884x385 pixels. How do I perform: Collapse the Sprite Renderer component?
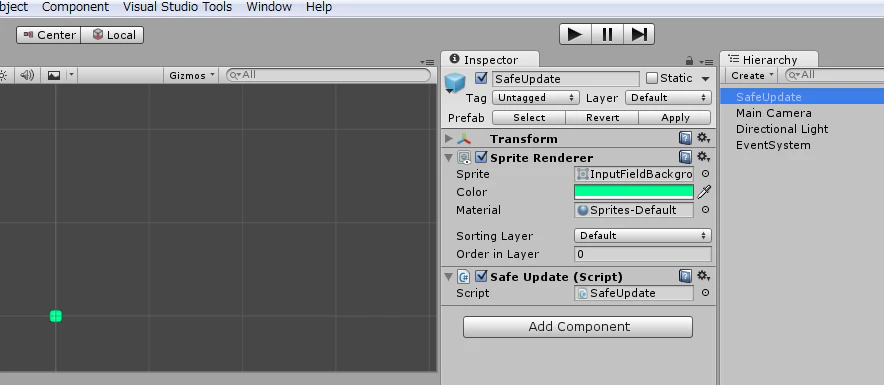(x=449, y=157)
